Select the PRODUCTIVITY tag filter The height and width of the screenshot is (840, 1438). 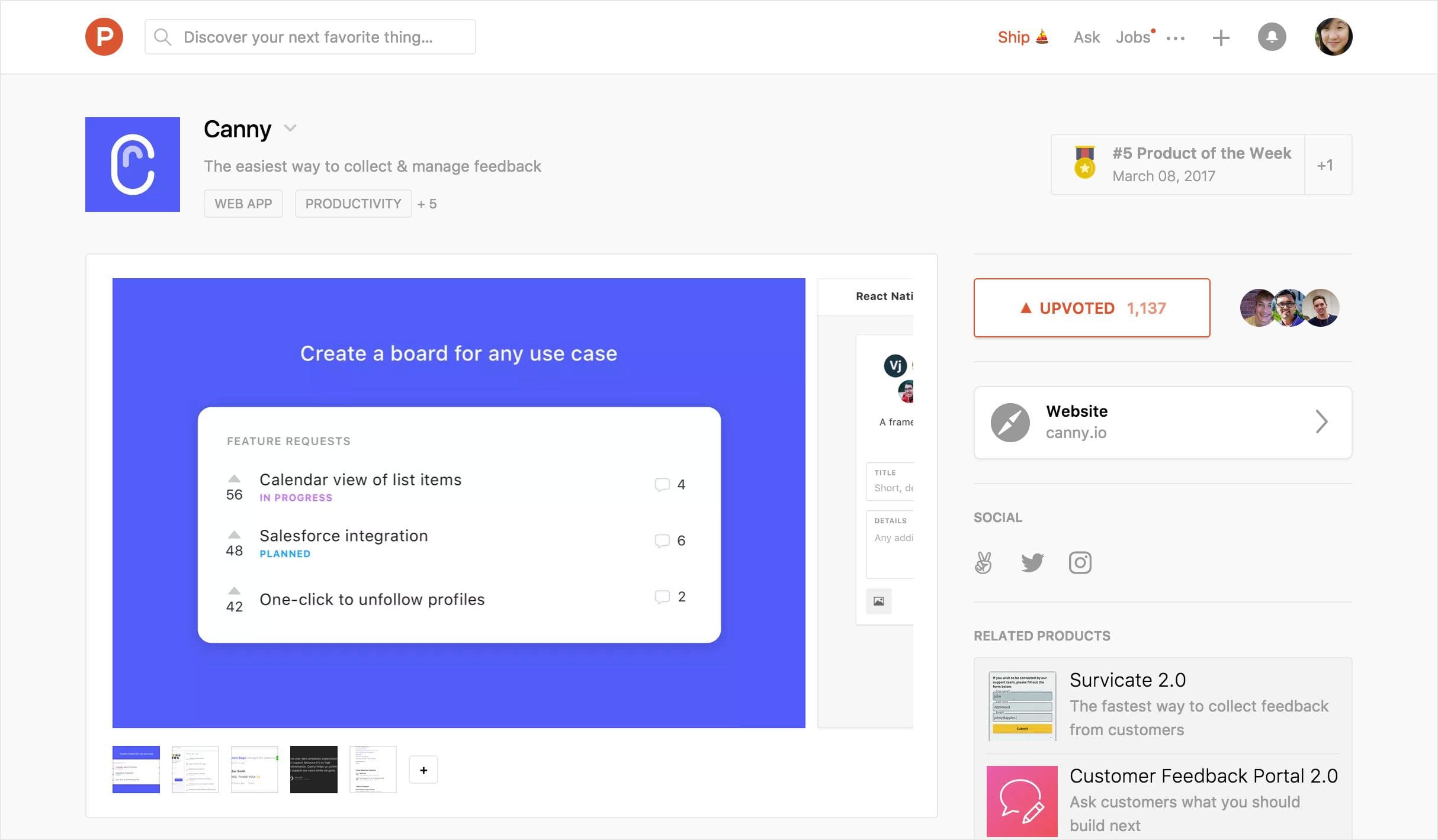point(352,204)
